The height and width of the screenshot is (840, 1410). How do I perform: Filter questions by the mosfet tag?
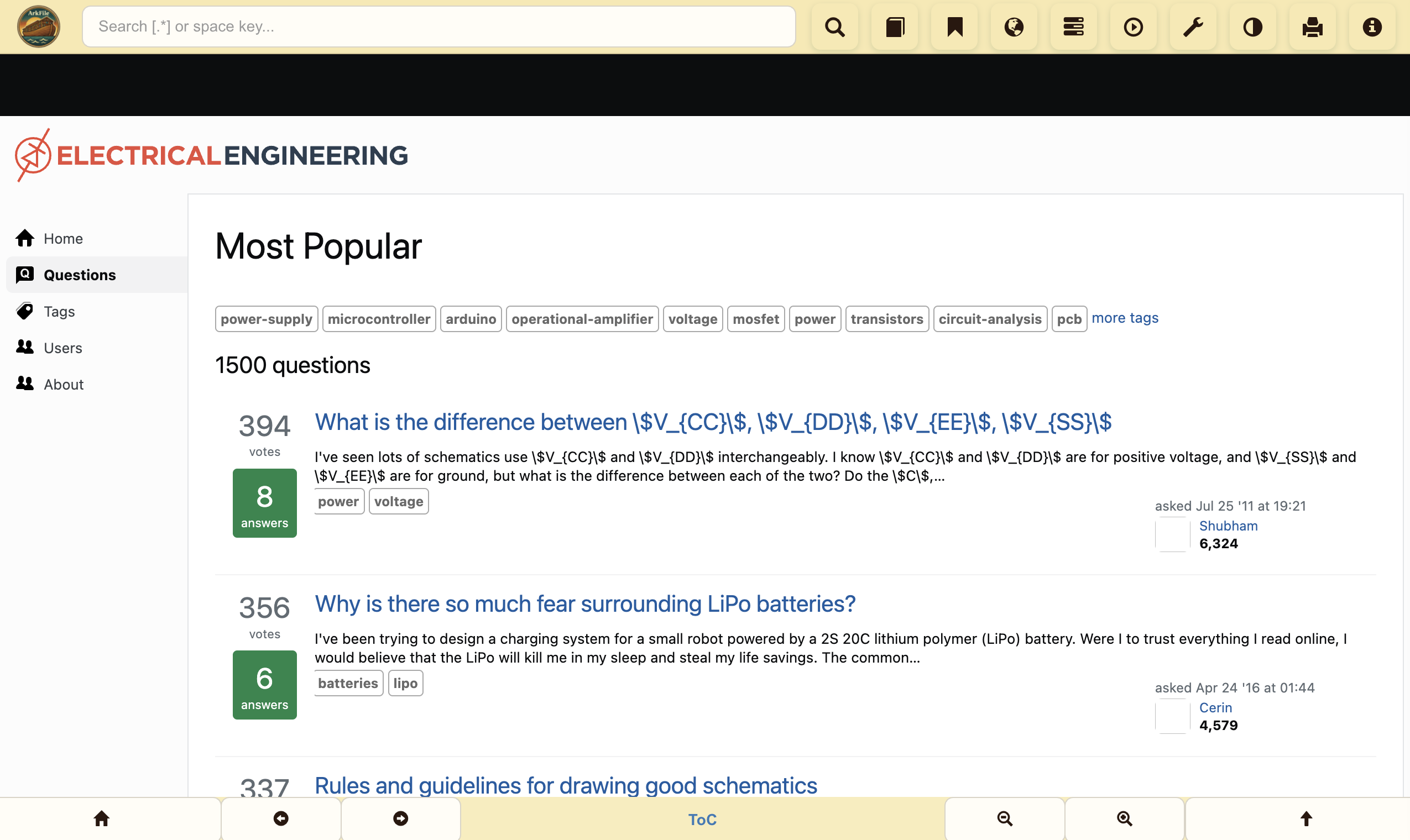(x=755, y=319)
